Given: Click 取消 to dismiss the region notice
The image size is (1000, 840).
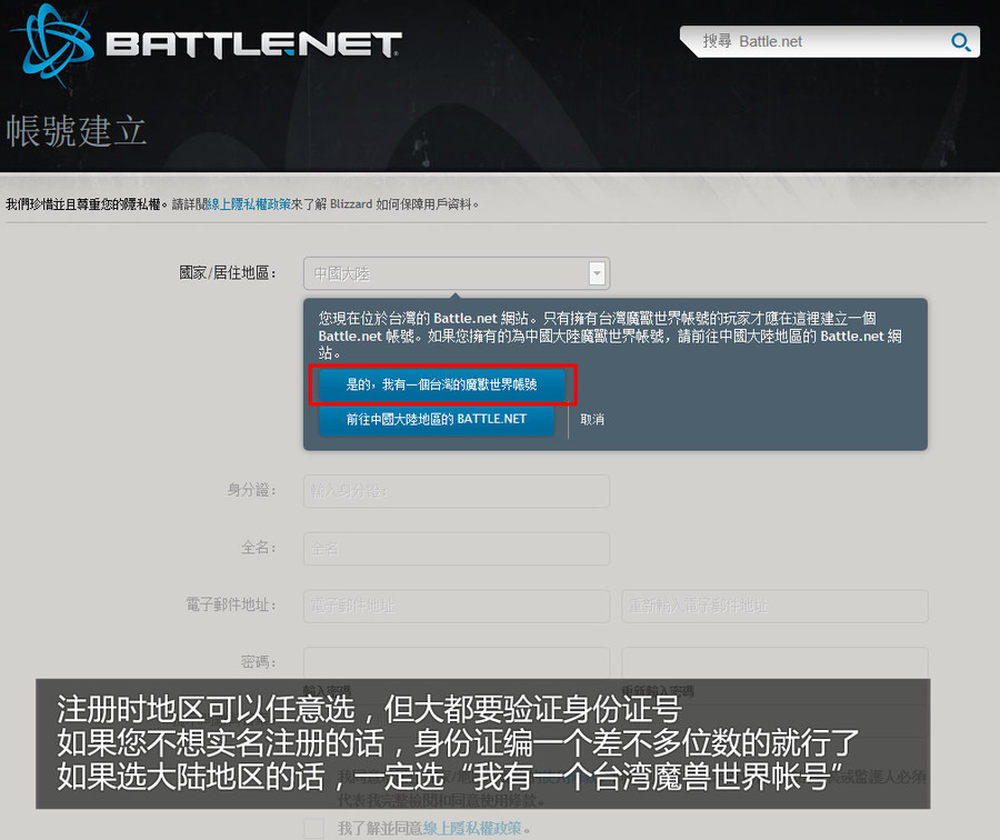Looking at the screenshot, I should point(592,420).
